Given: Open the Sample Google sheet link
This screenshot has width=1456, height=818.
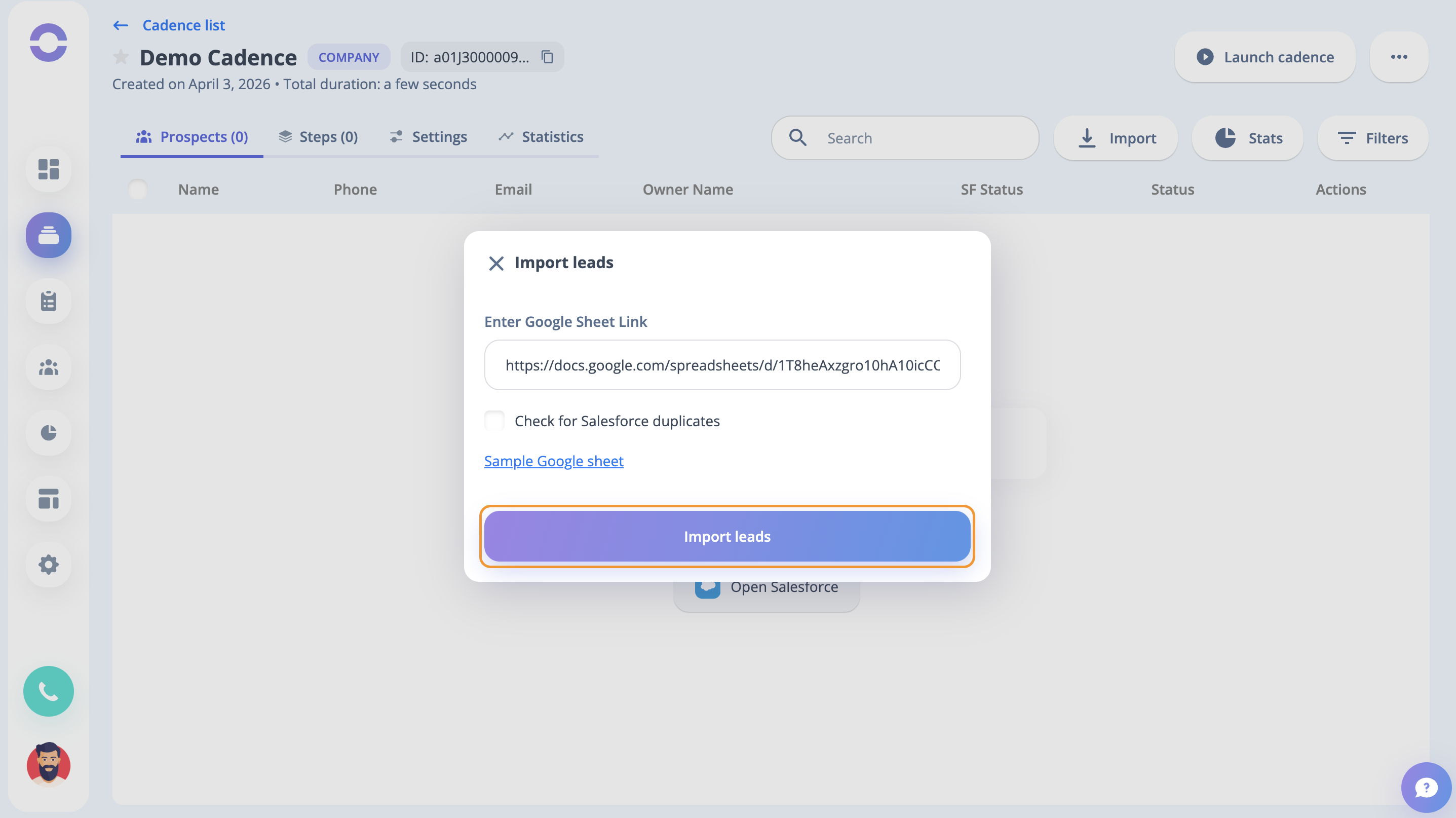Looking at the screenshot, I should (553, 461).
